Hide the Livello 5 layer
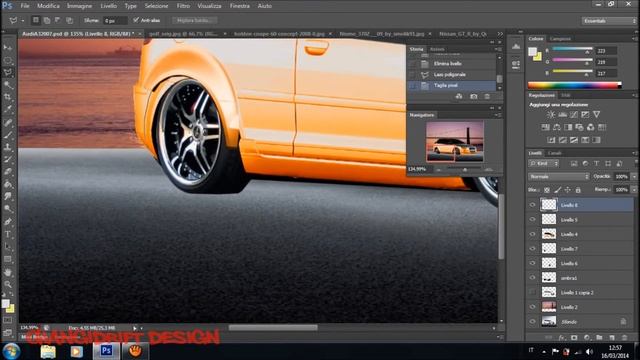The image size is (640, 360). pyautogui.click(x=533, y=220)
